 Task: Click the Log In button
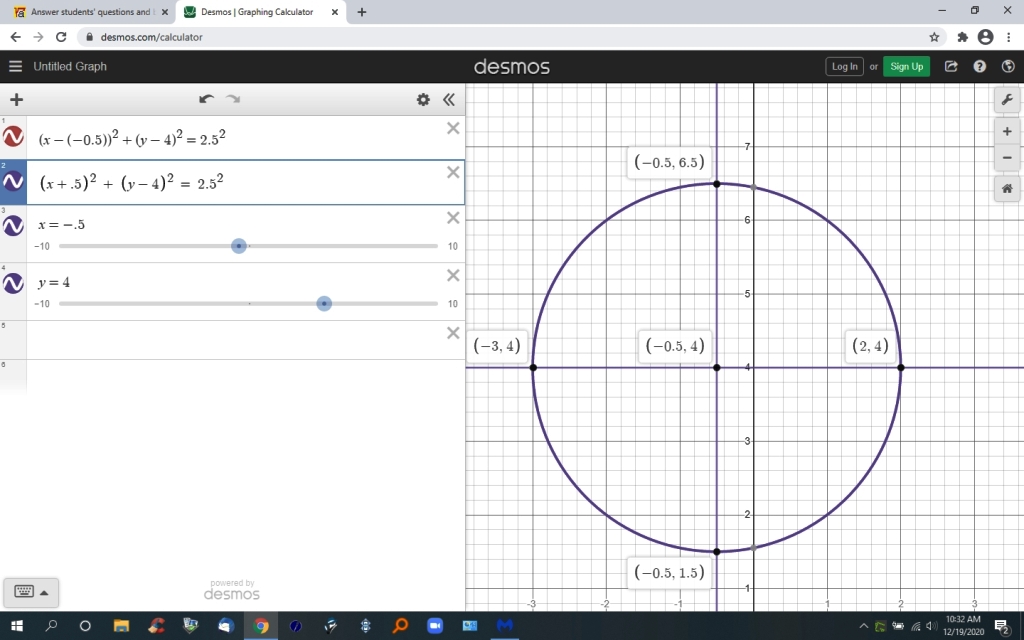844,67
